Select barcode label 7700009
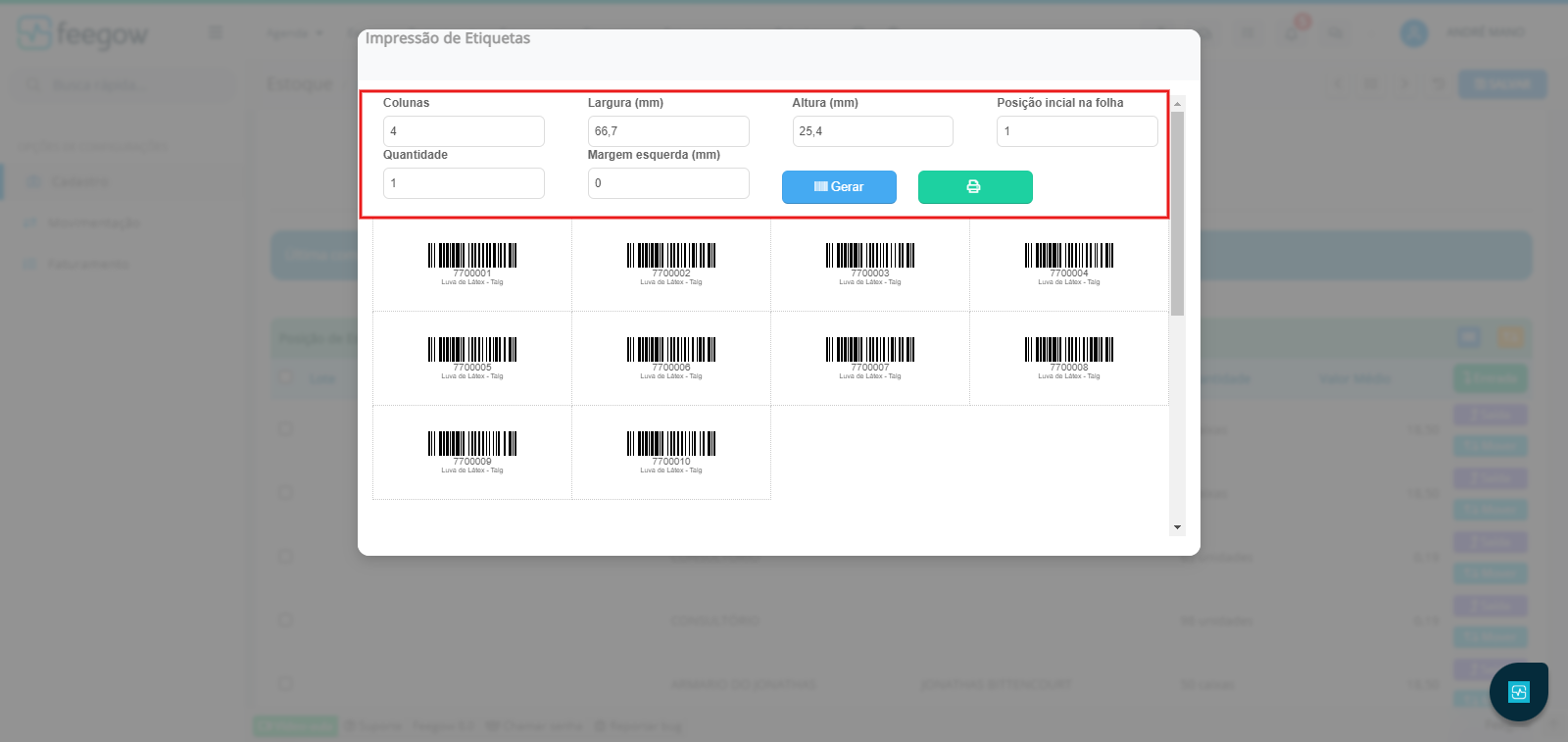1568x742 pixels. point(472,453)
